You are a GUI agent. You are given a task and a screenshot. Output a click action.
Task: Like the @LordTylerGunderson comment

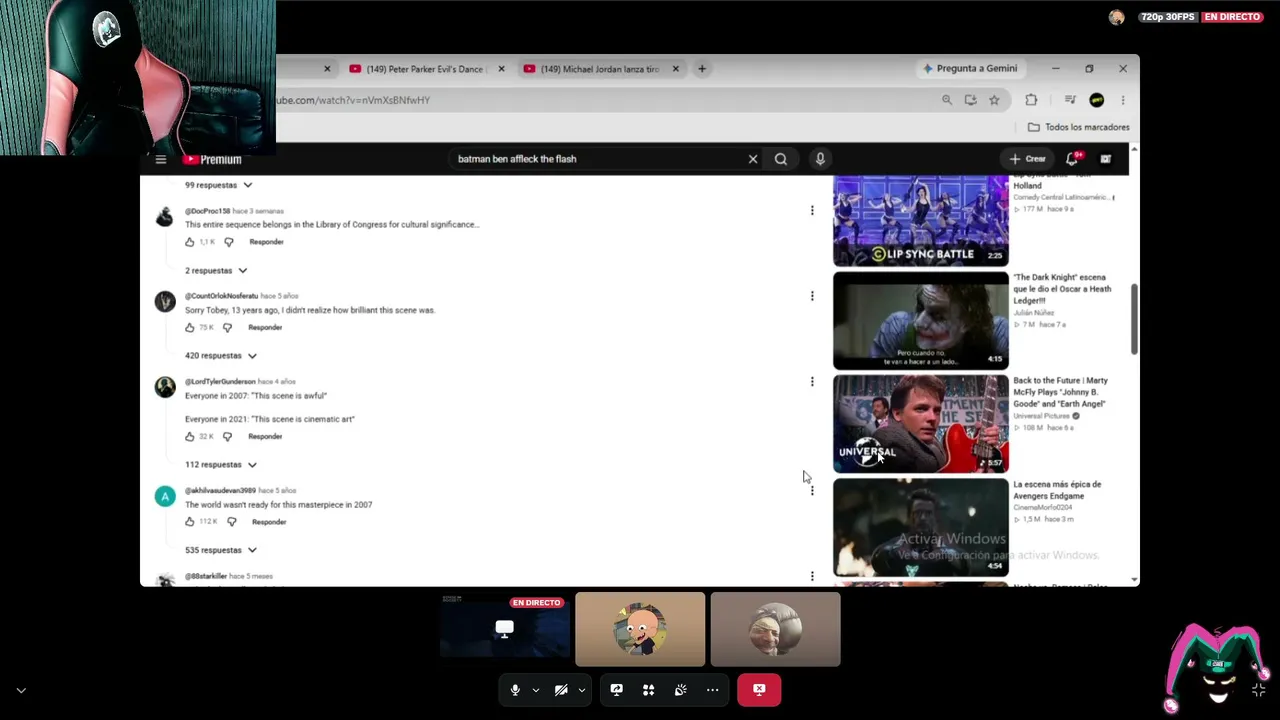[x=190, y=437]
